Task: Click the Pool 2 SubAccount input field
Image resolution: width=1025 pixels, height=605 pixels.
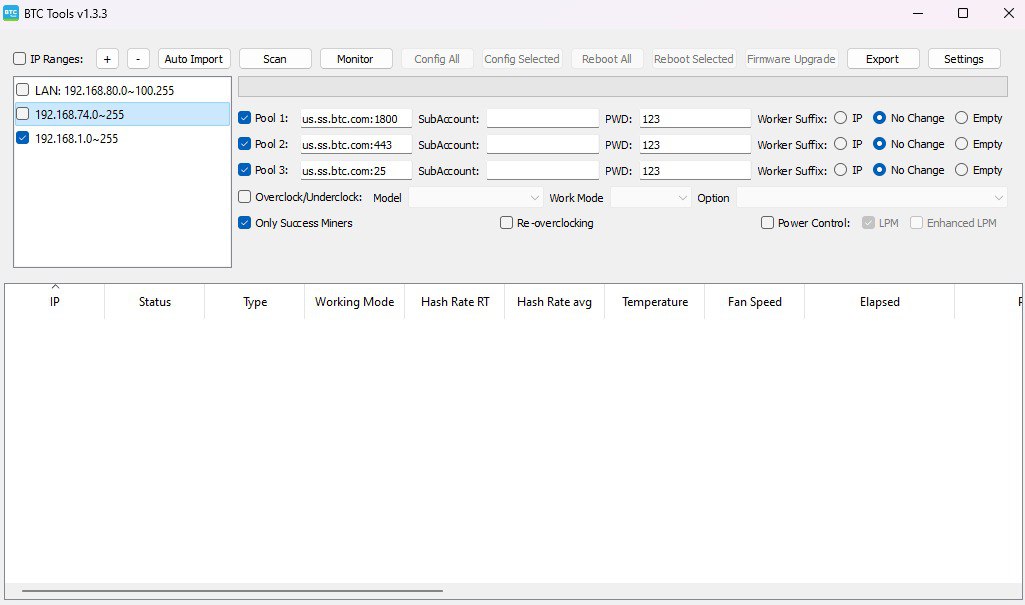Action: click(x=542, y=145)
